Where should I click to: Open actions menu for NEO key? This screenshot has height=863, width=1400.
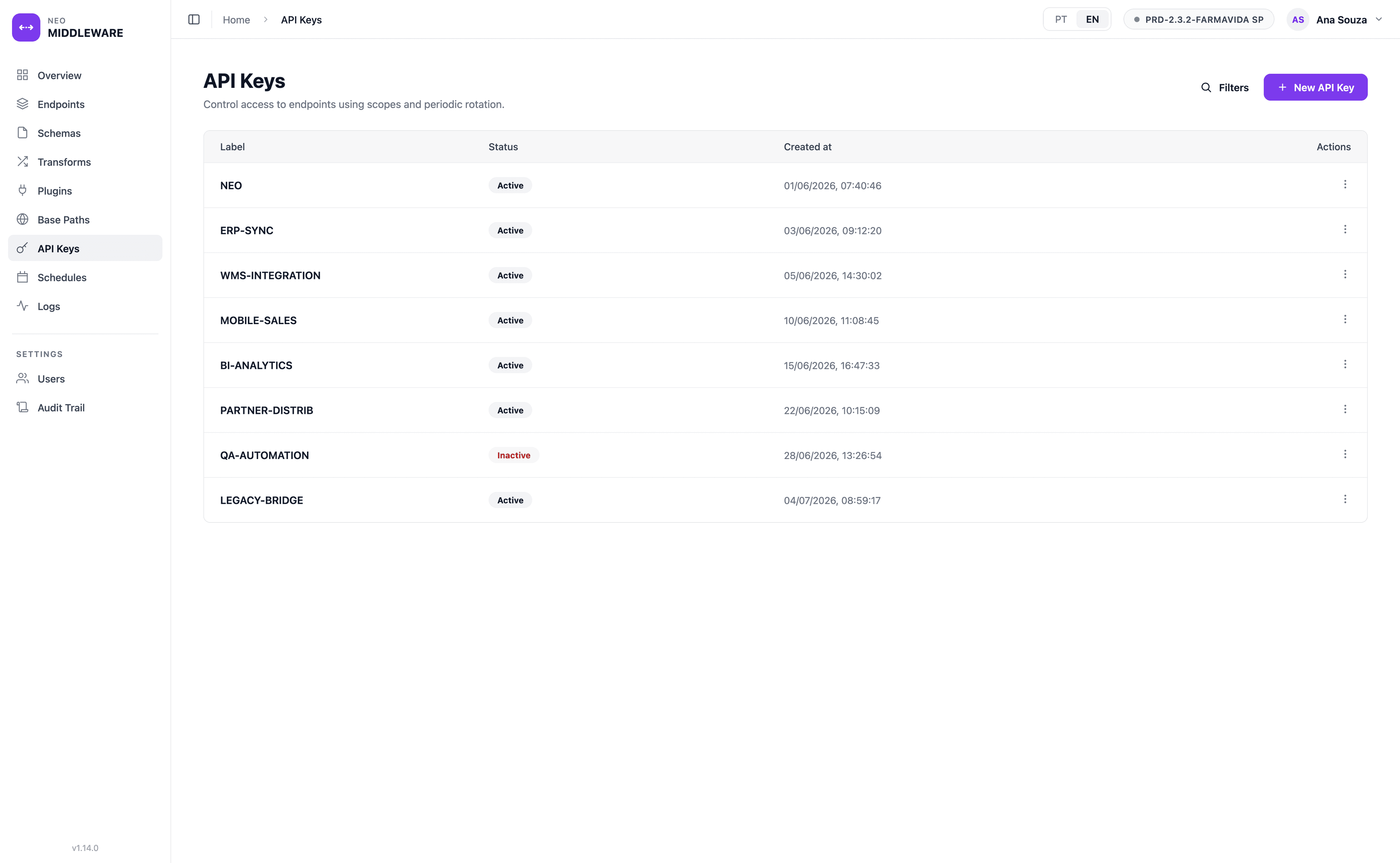click(x=1345, y=184)
